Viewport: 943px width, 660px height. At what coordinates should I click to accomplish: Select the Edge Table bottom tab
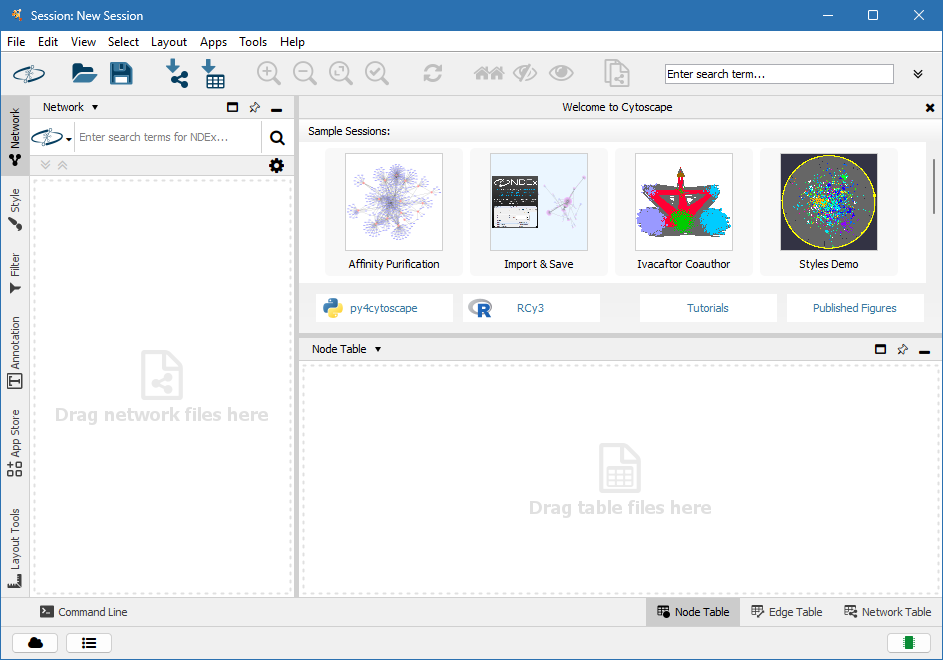point(787,612)
